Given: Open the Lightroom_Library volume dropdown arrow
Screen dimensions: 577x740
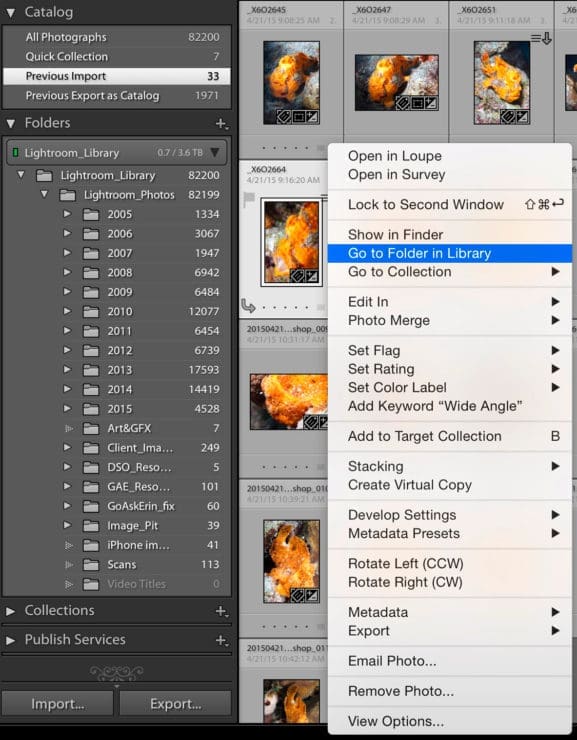Looking at the screenshot, I should pos(215,152).
